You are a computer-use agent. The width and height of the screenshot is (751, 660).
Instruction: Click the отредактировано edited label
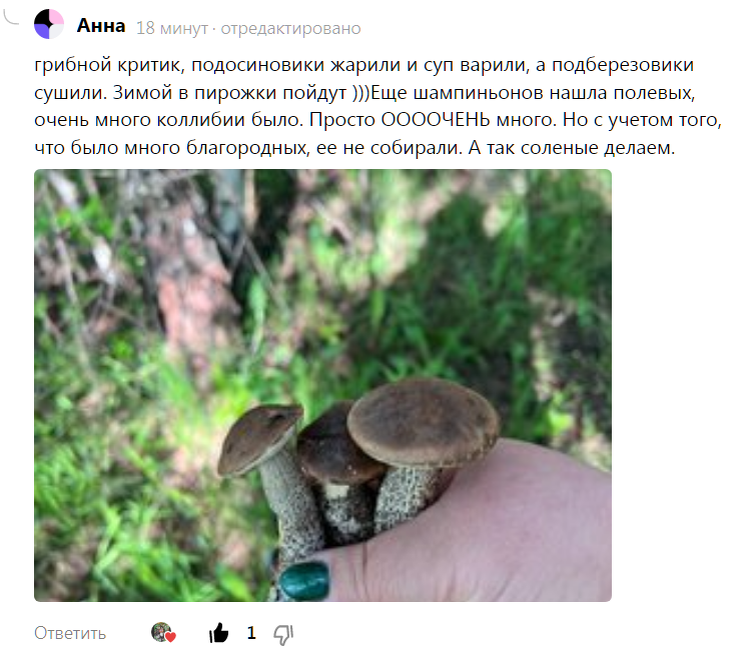point(291,28)
